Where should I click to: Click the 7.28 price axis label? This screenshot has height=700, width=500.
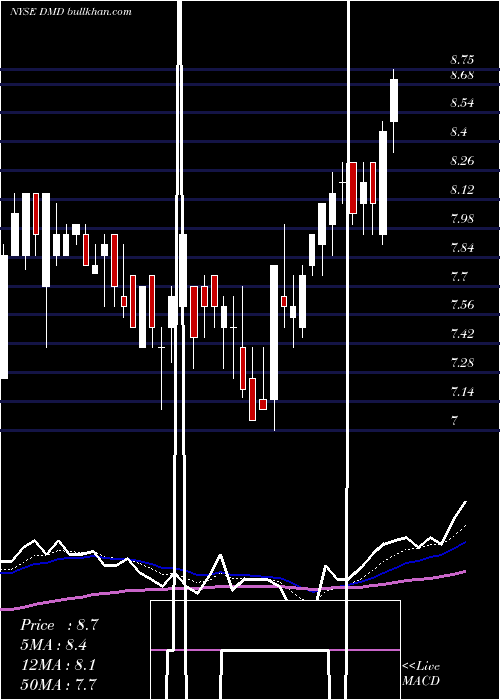tap(462, 362)
